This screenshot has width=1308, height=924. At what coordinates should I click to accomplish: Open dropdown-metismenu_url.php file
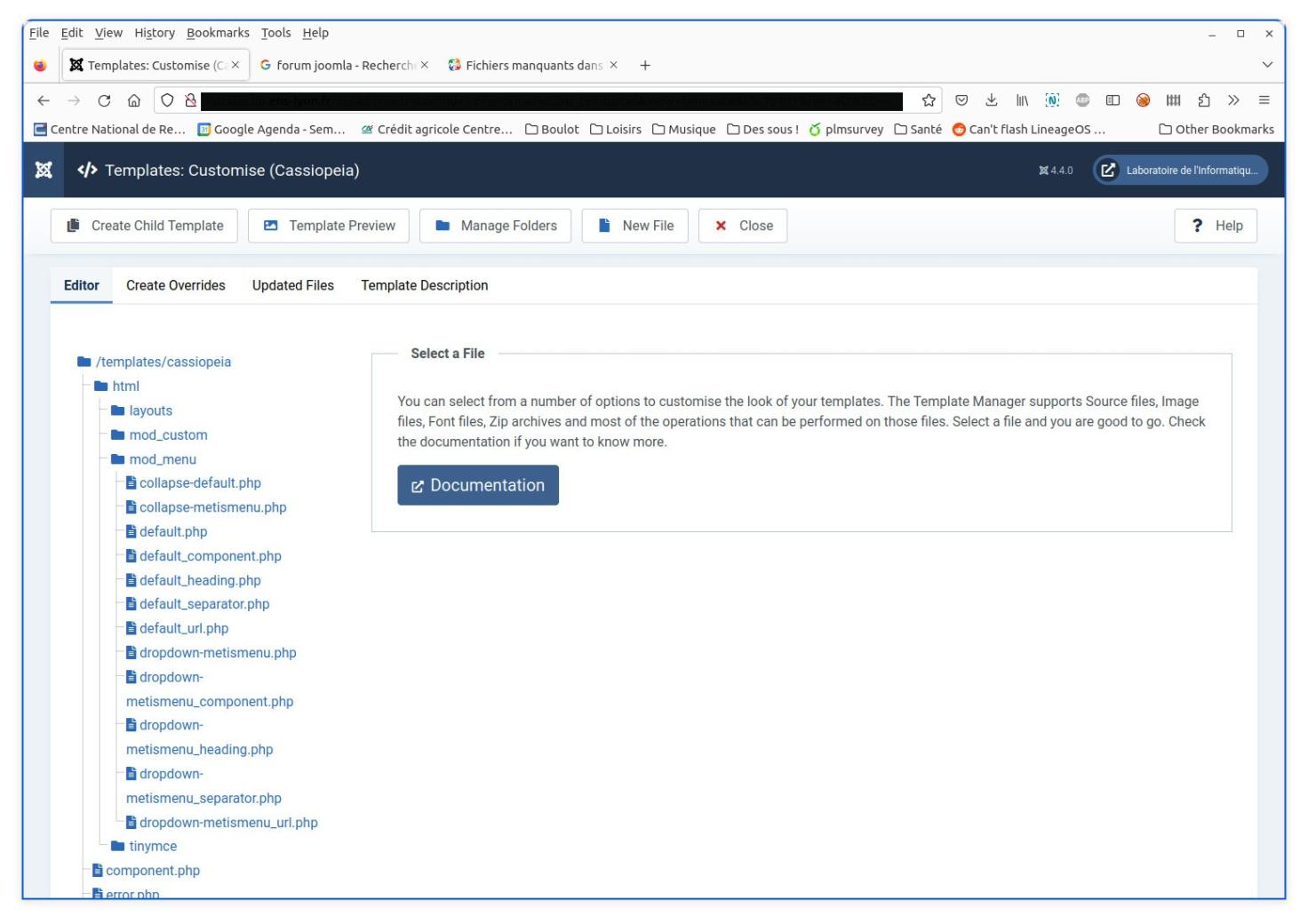222,823
